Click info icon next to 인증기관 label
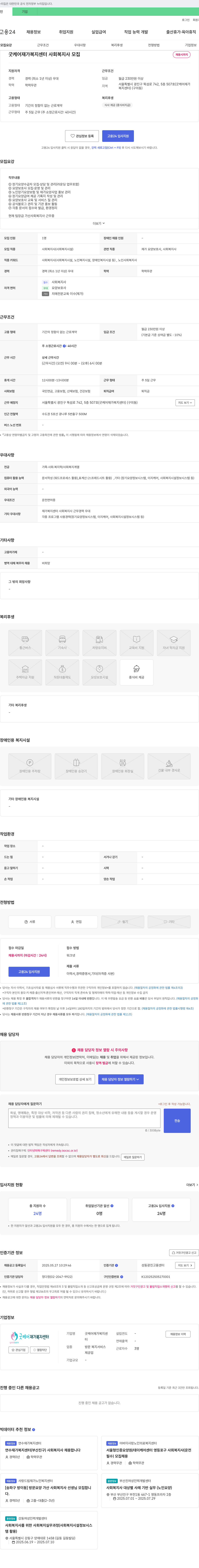The image size is (199, 1568). [x=116, y=1265]
